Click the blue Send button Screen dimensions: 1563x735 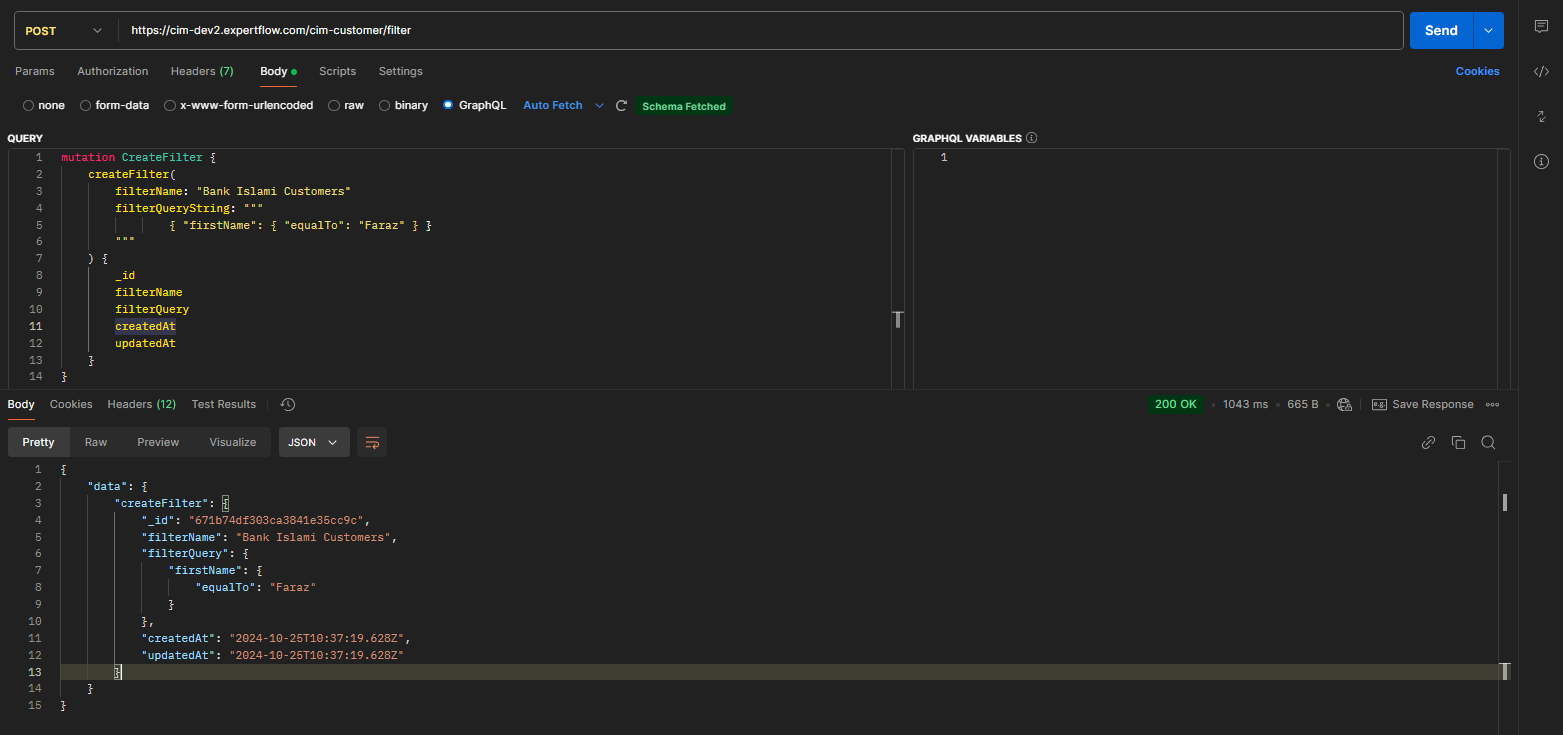(x=1440, y=31)
